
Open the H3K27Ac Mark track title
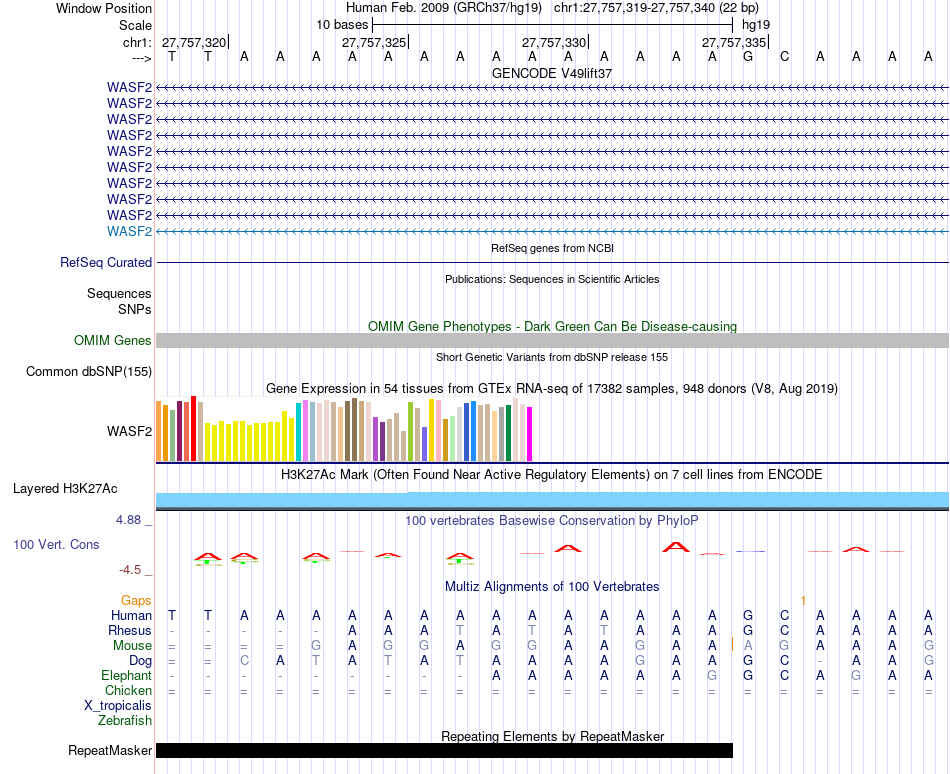(552, 474)
